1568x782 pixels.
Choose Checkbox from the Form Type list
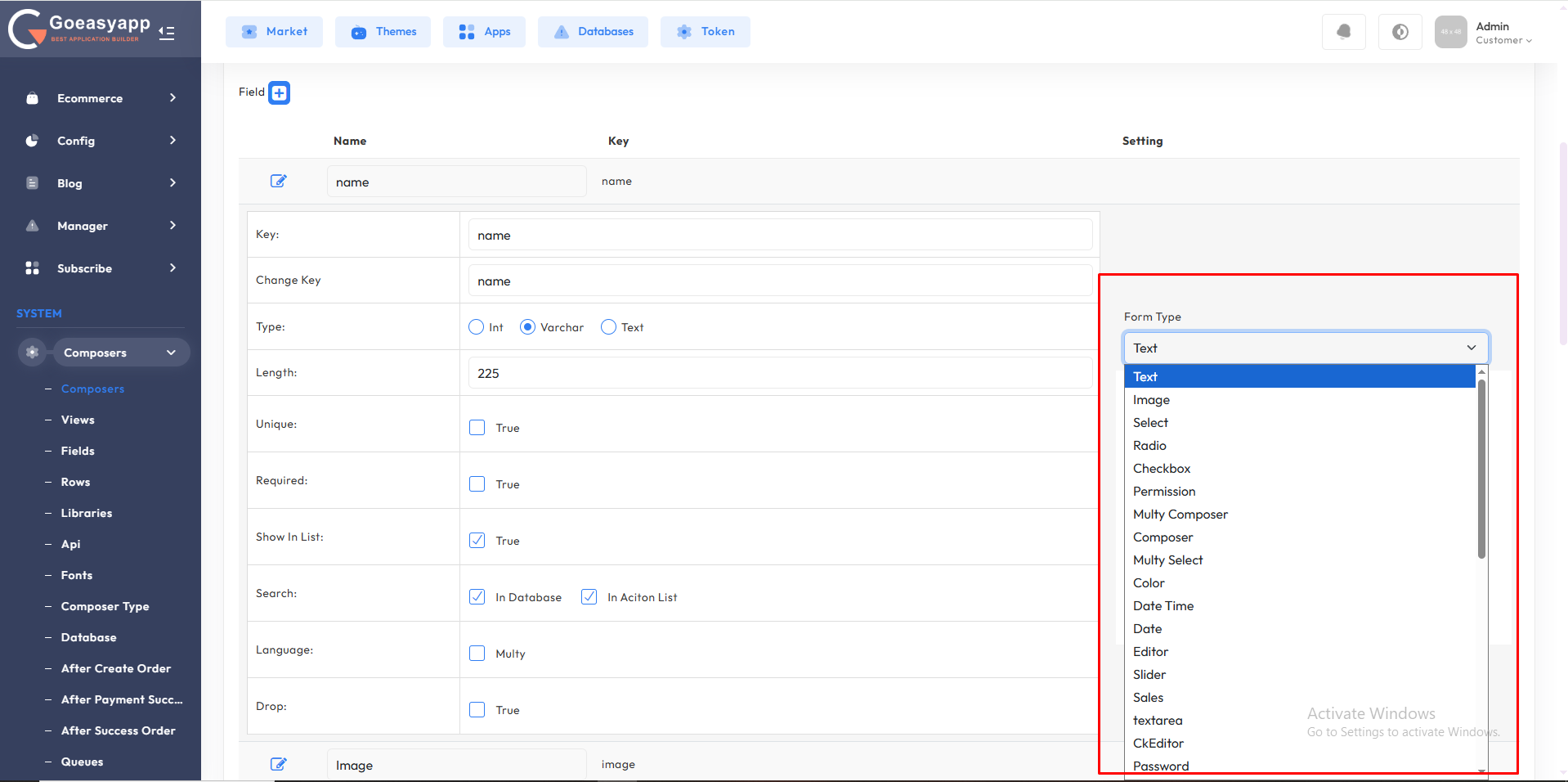(x=1161, y=469)
